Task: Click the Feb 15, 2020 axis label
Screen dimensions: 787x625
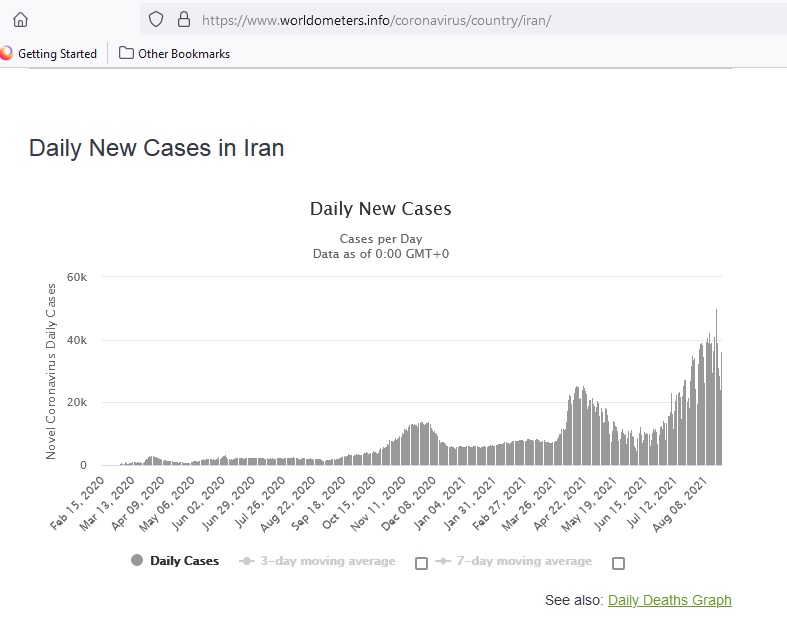Action: point(77,503)
